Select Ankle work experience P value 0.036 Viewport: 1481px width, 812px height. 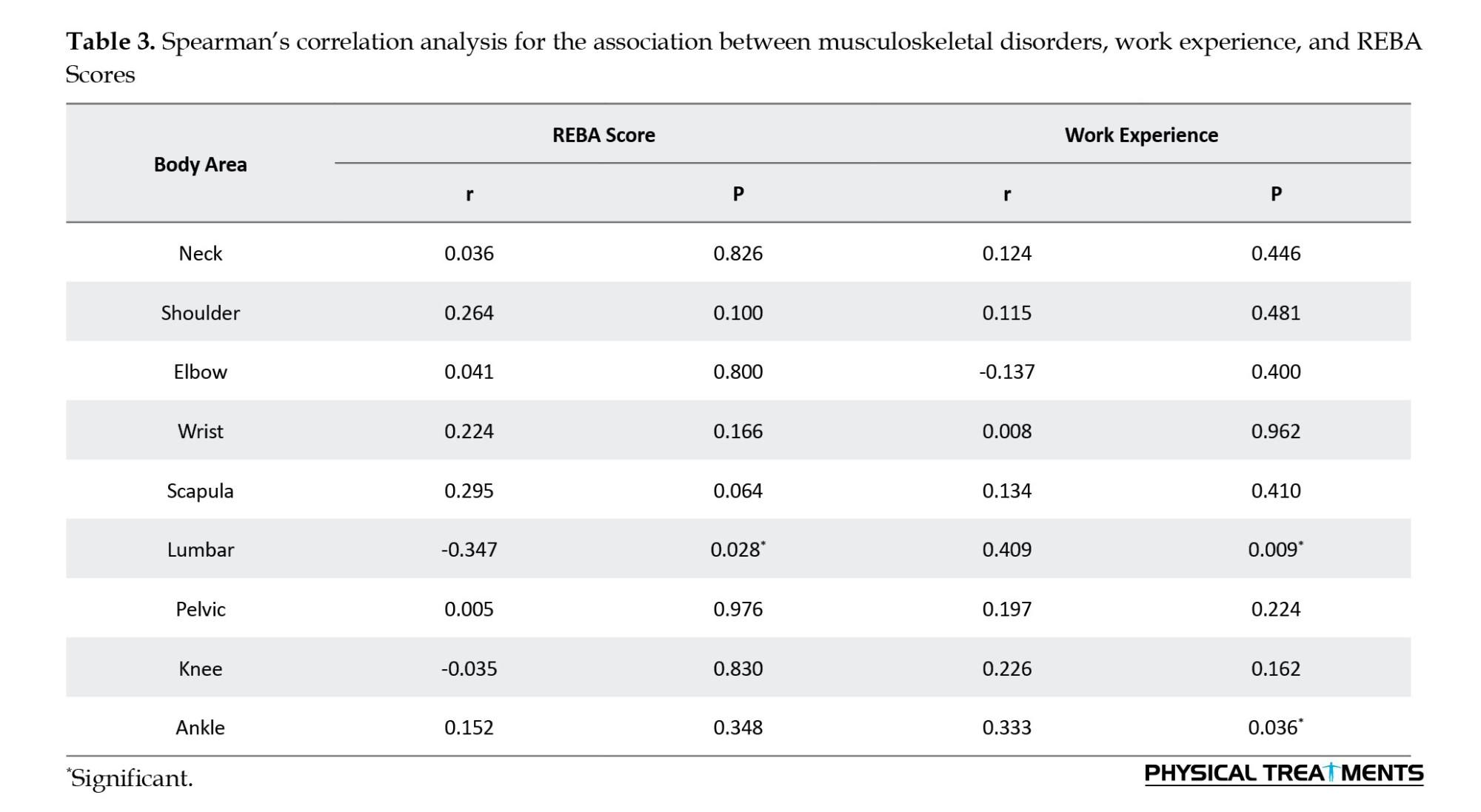[1274, 728]
